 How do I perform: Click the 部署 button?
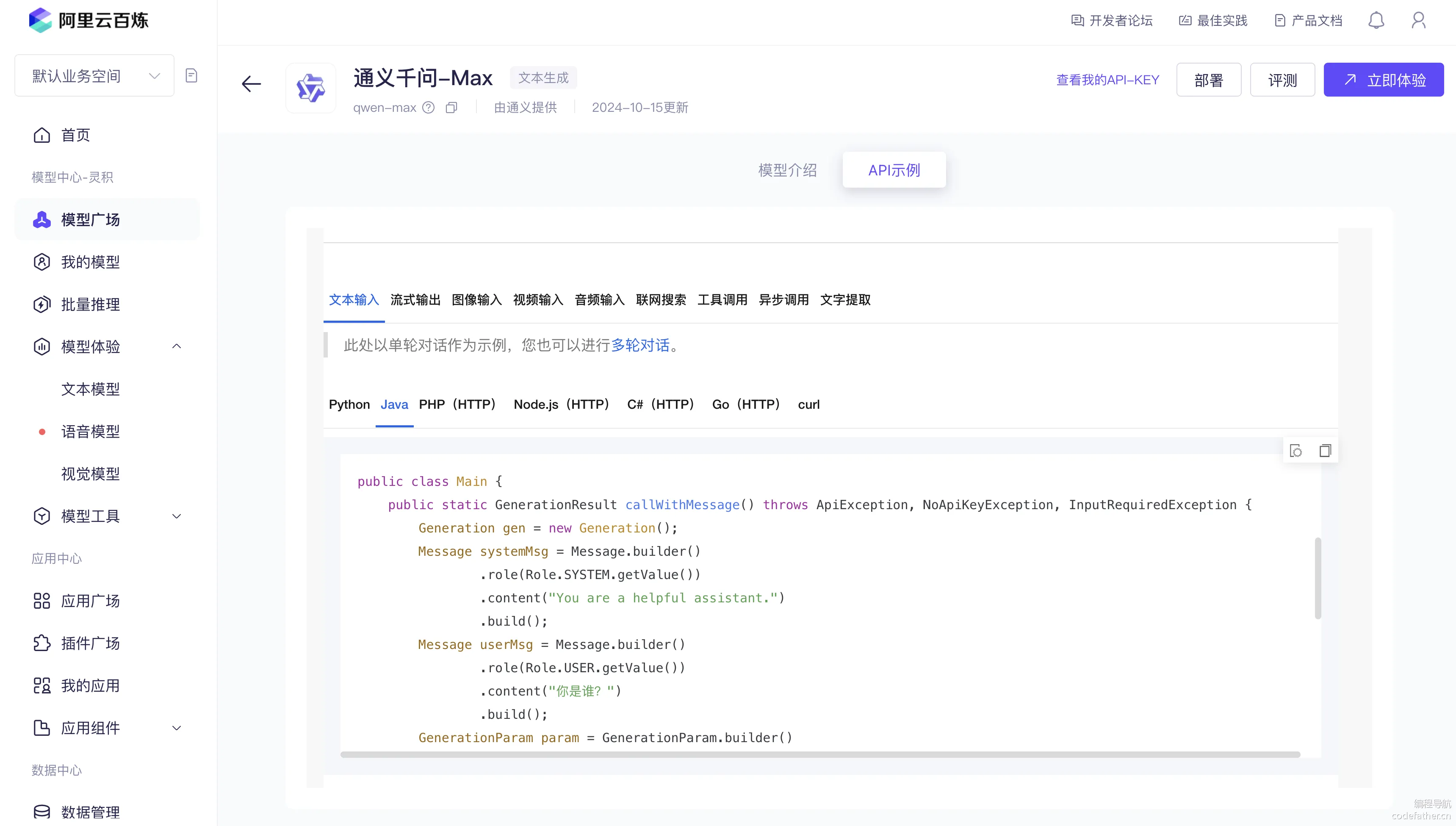tap(1209, 80)
